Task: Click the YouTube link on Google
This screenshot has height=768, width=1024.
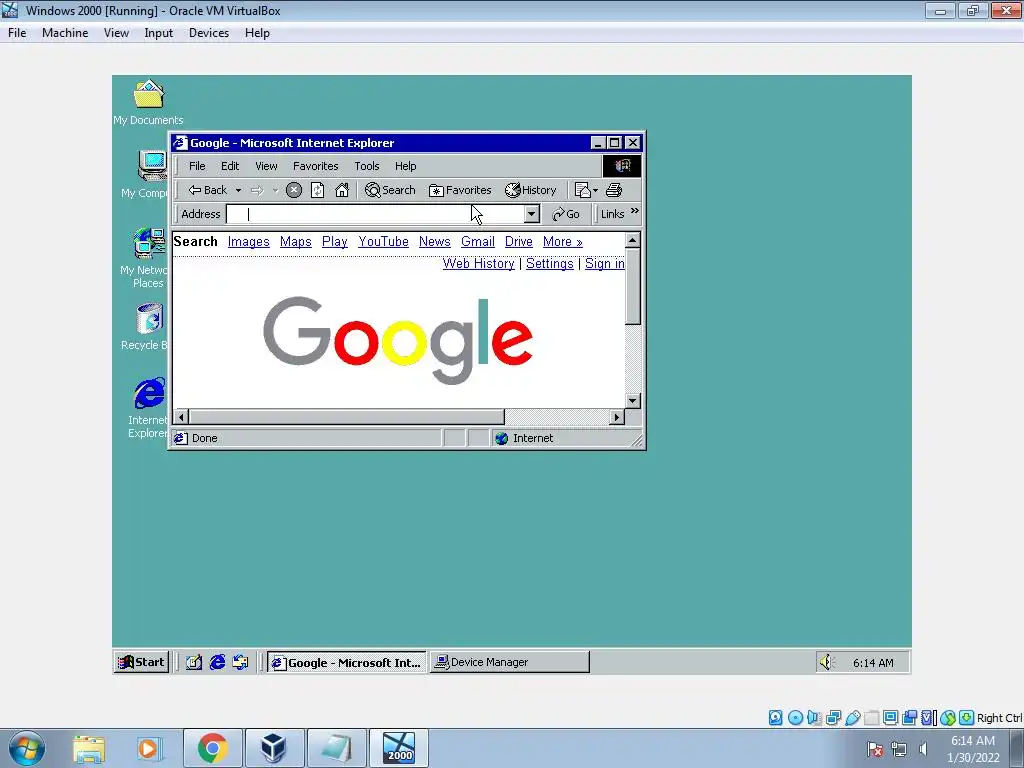Action: (383, 242)
